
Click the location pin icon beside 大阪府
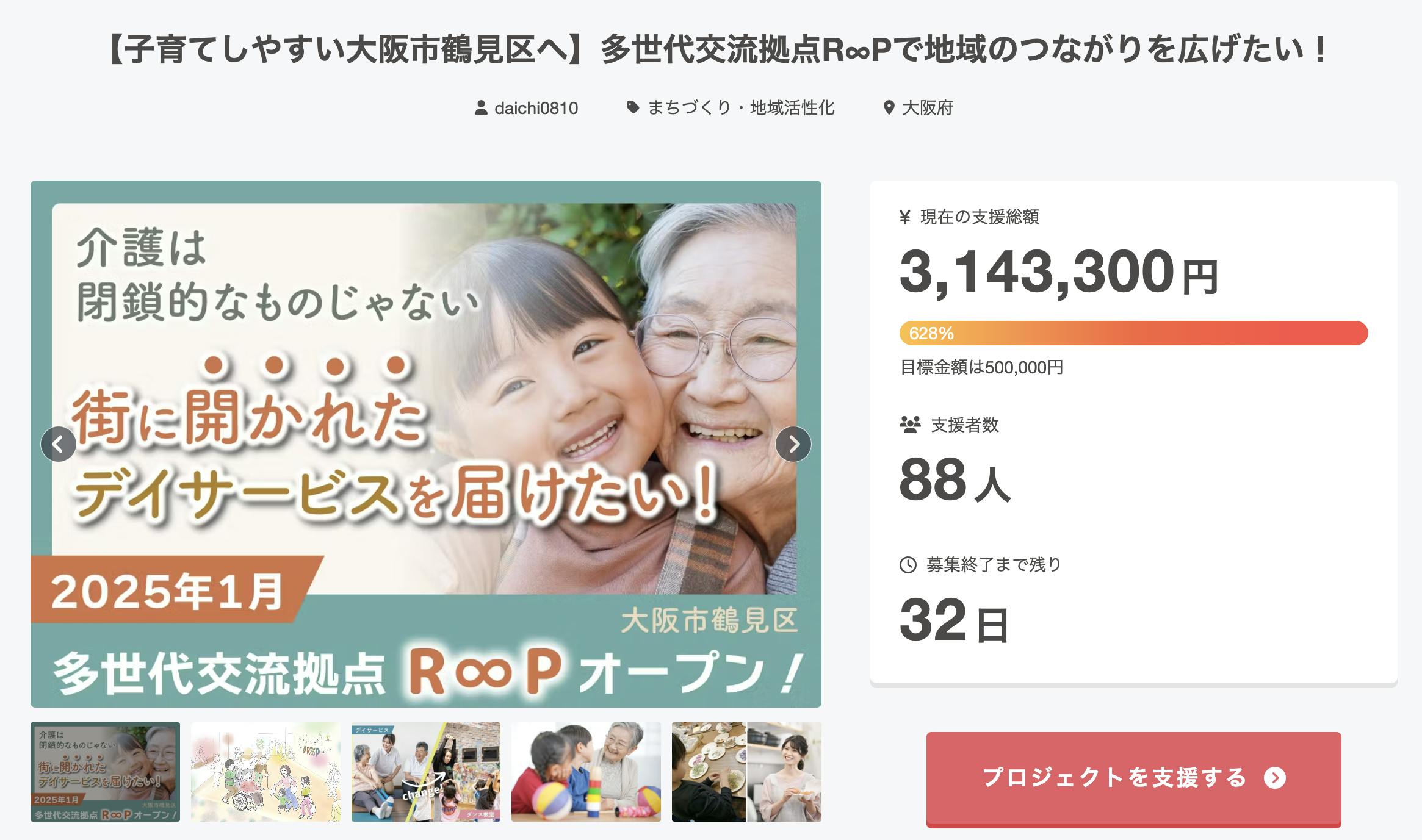pos(889,108)
